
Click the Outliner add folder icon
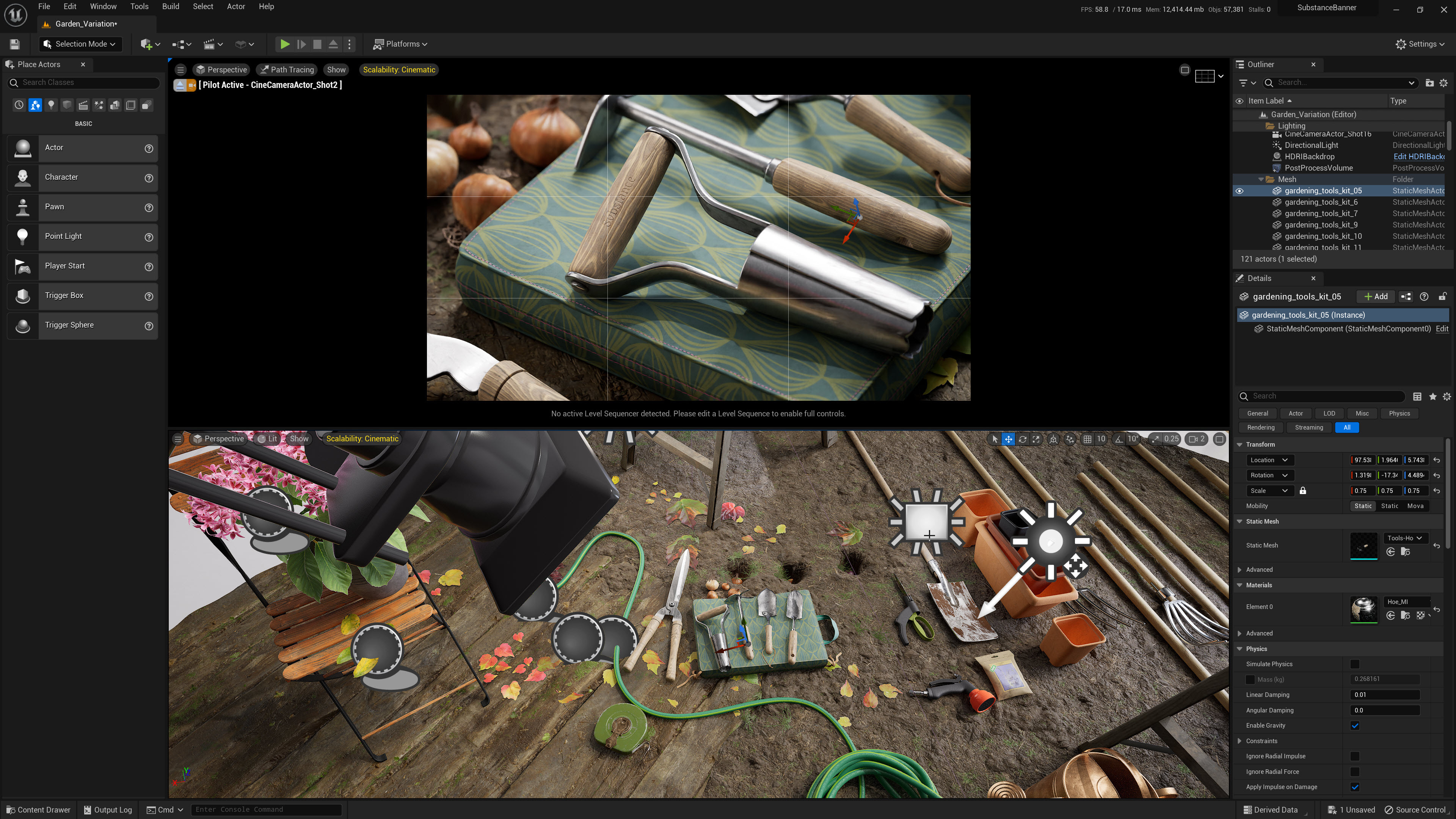1429,83
